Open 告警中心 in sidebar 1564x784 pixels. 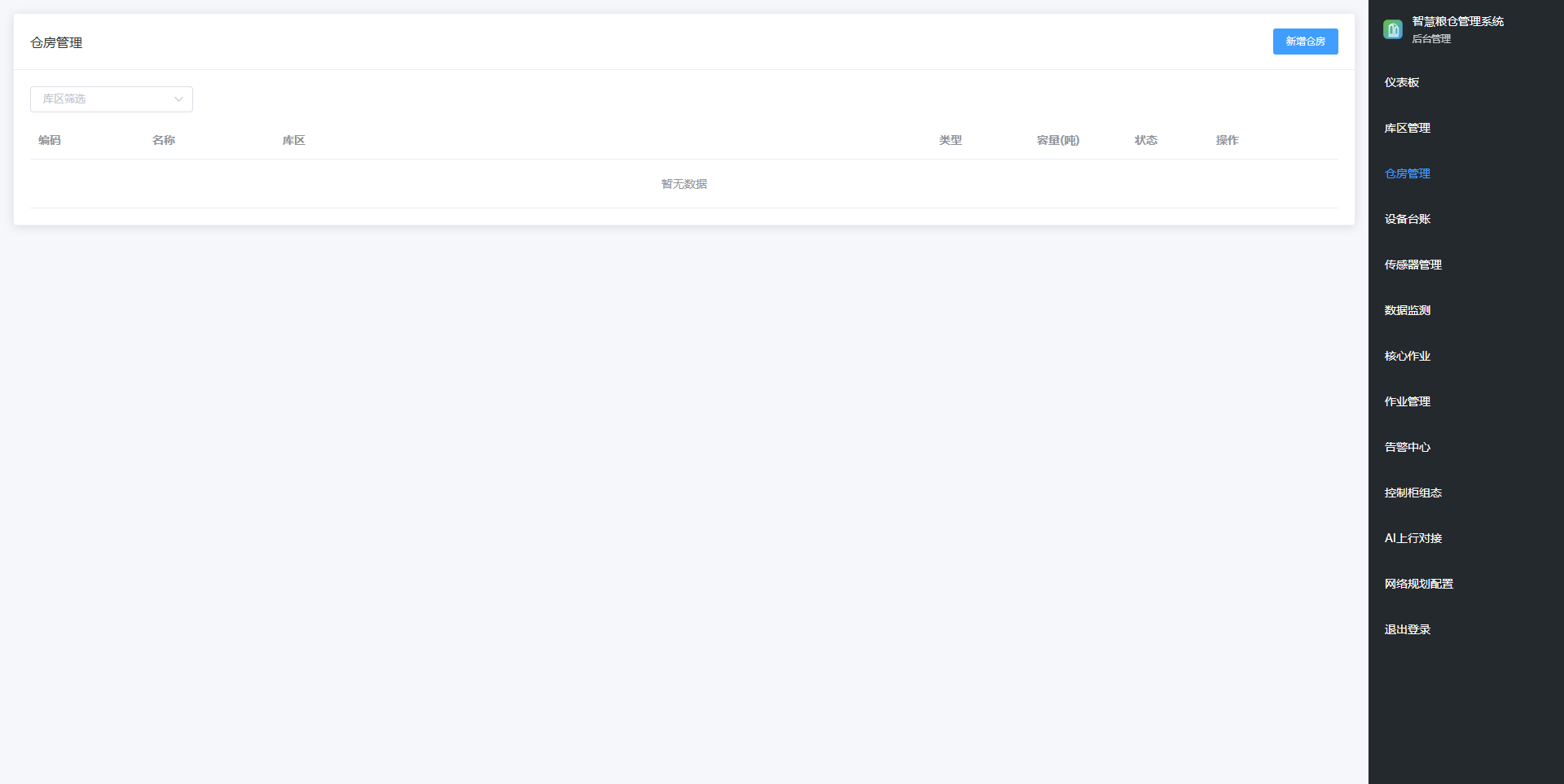click(x=1407, y=447)
